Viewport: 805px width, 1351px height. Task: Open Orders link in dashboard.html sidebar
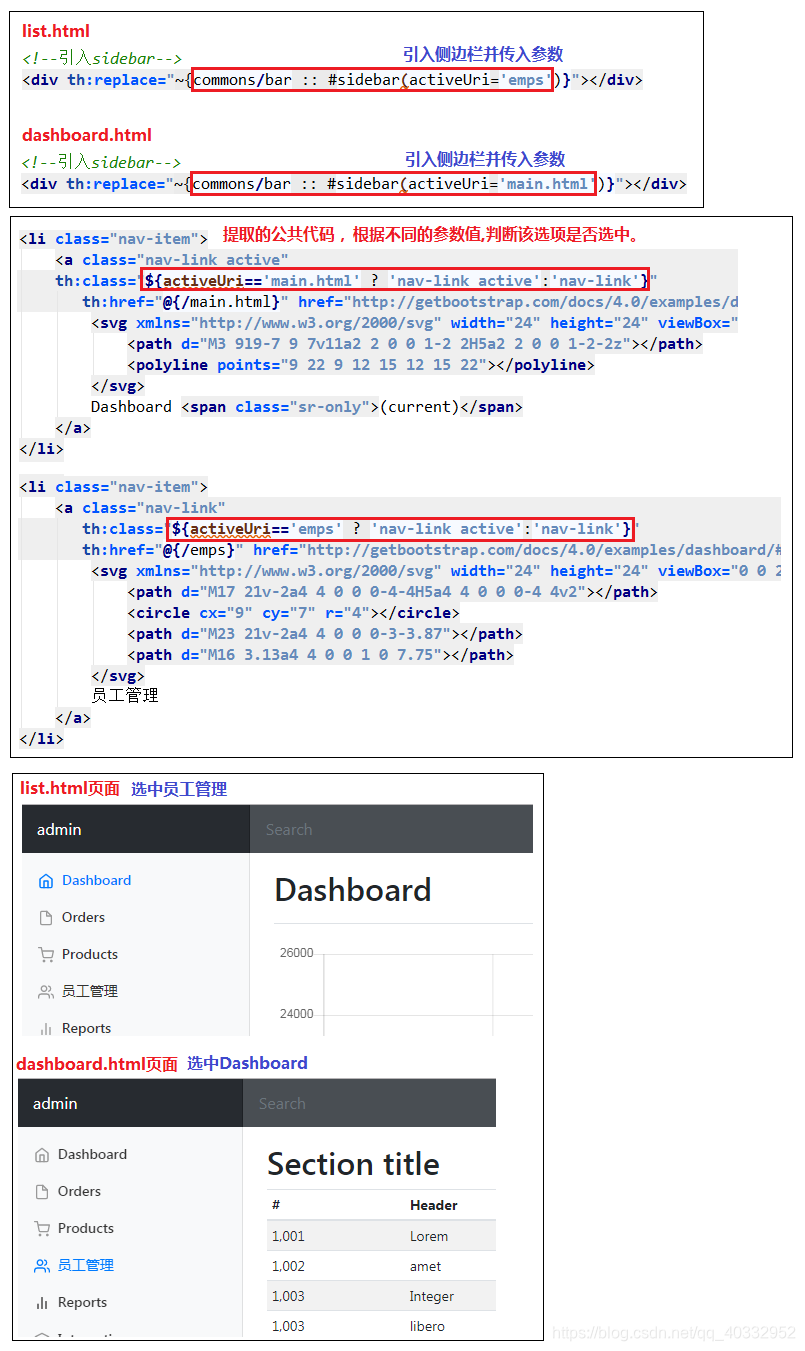pos(79,1192)
